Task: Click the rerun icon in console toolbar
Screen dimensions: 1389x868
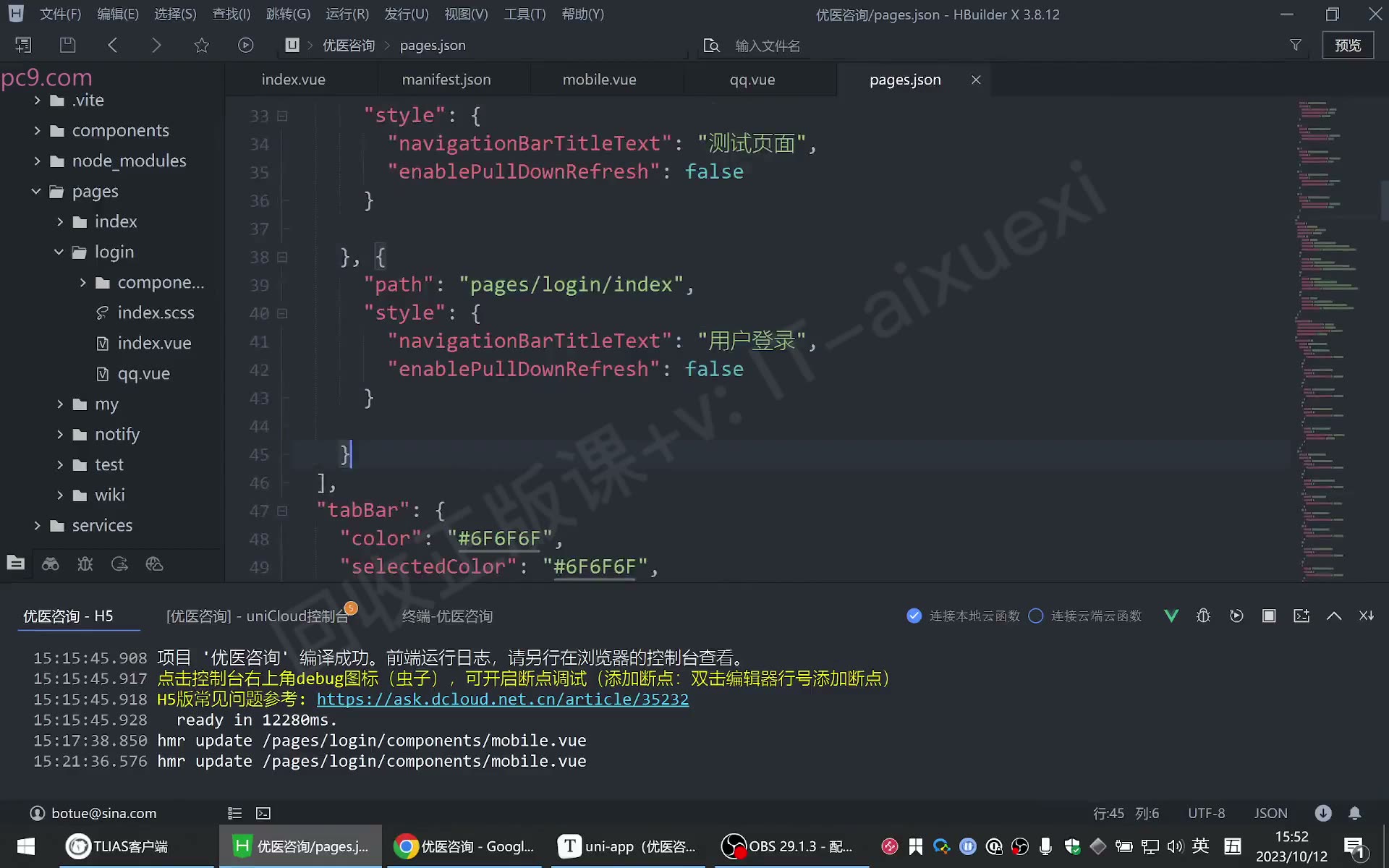Action: [1236, 616]
